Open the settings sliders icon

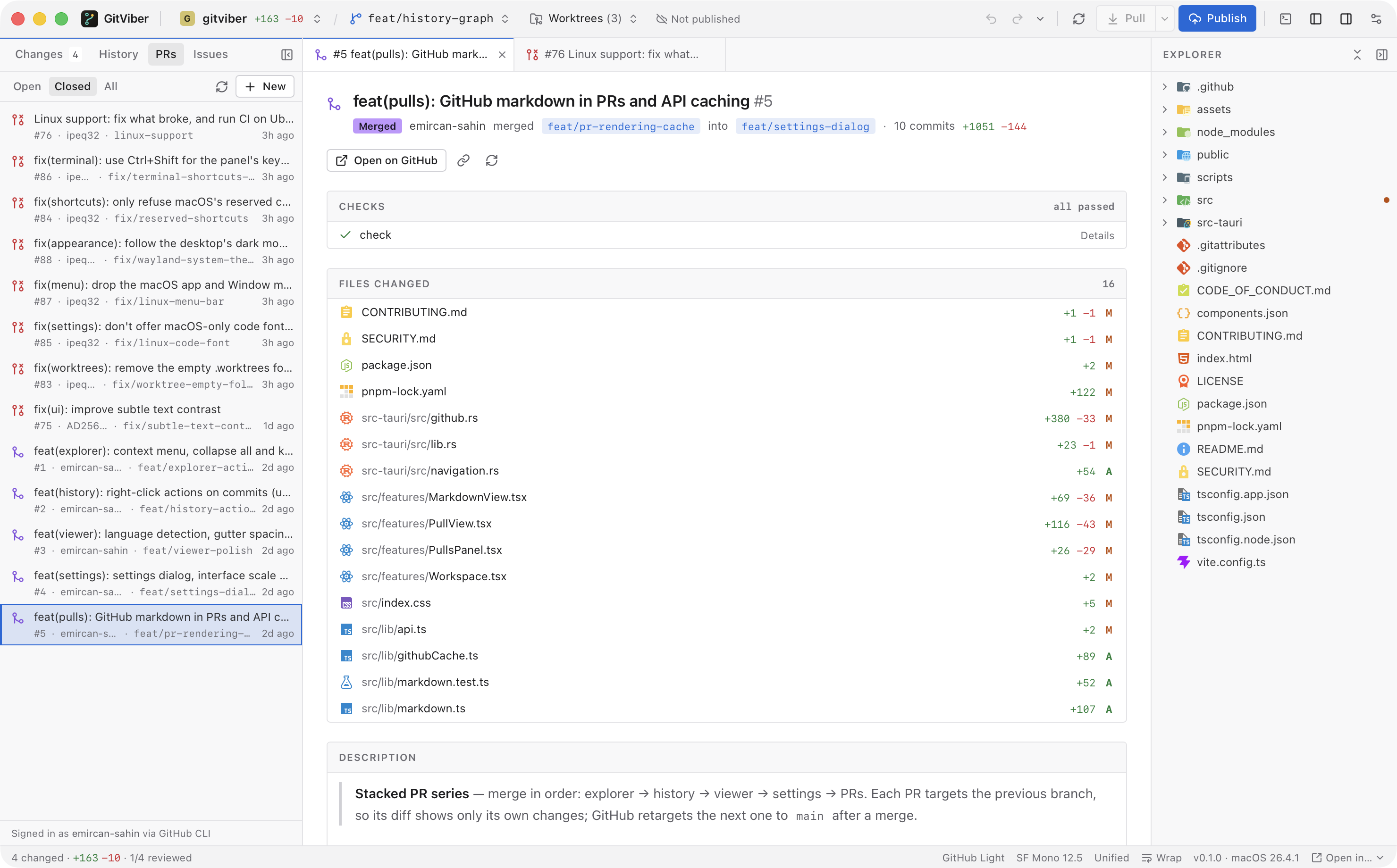1376,19
